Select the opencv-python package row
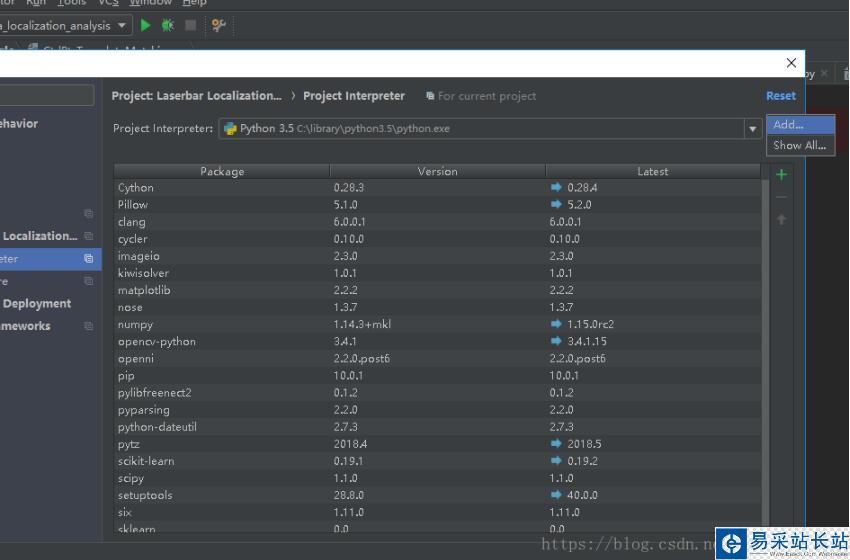This screenshot has height=560, width=850. [437, 342]
